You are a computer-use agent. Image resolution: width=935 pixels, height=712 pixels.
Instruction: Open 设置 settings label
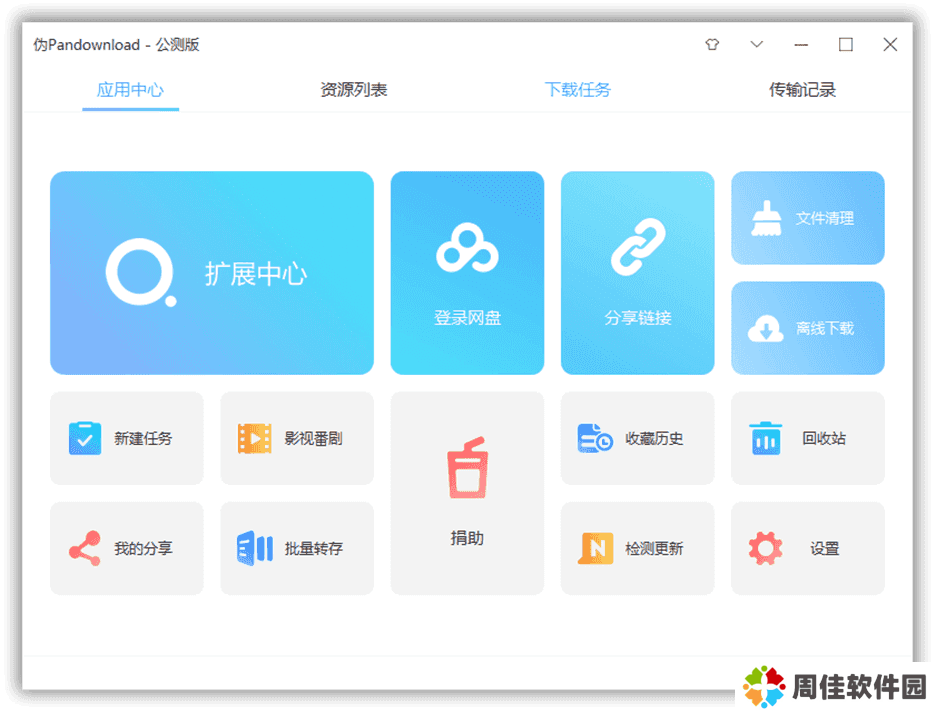click(825, 548)
